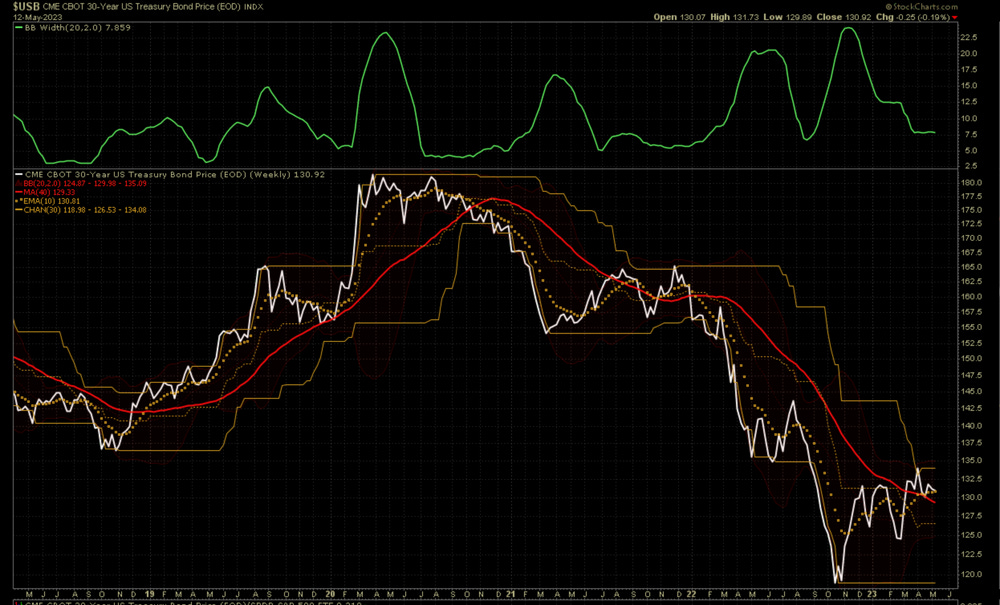Click the 2.5 label on BB Width axis
Screen dimensions: 1000x605
pyautogui.click(x=970, y=166)
